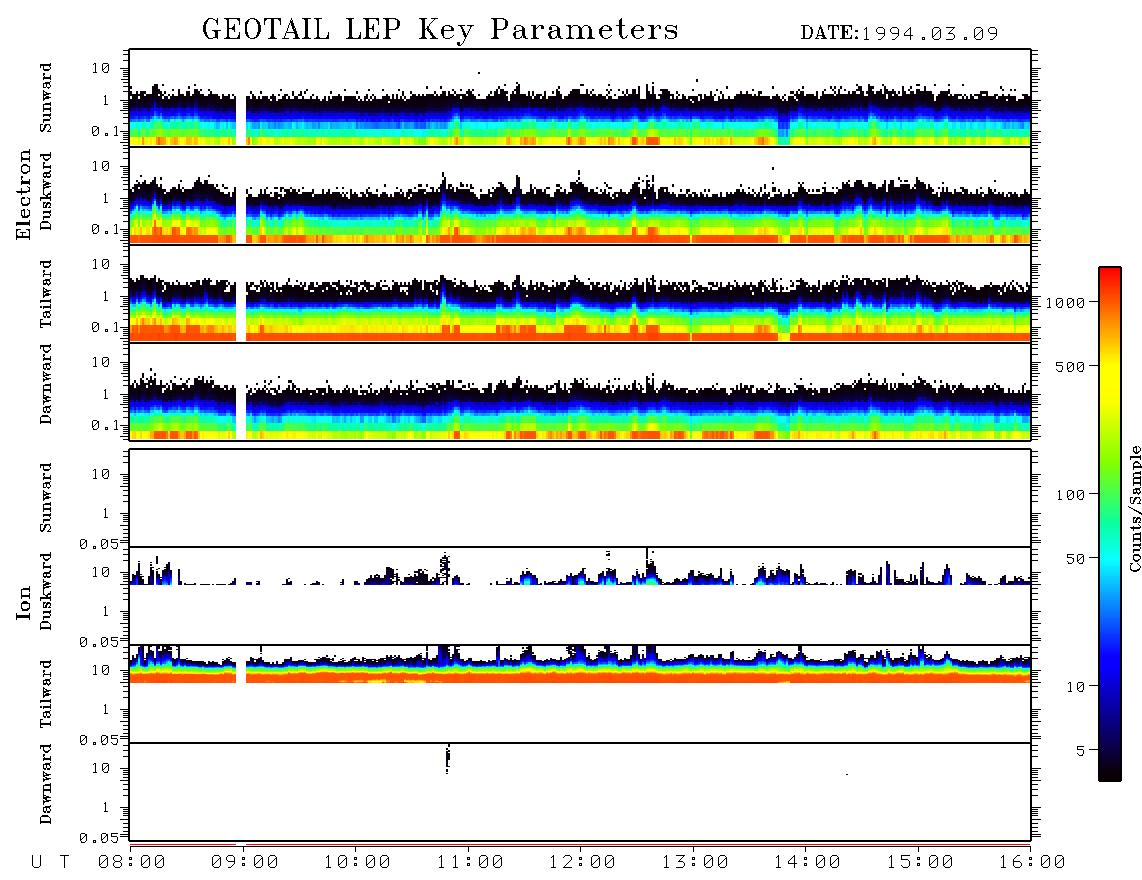Click the Electron Sunward spectrogram panel
This screenshot has height=880, width=1142.
580,98
